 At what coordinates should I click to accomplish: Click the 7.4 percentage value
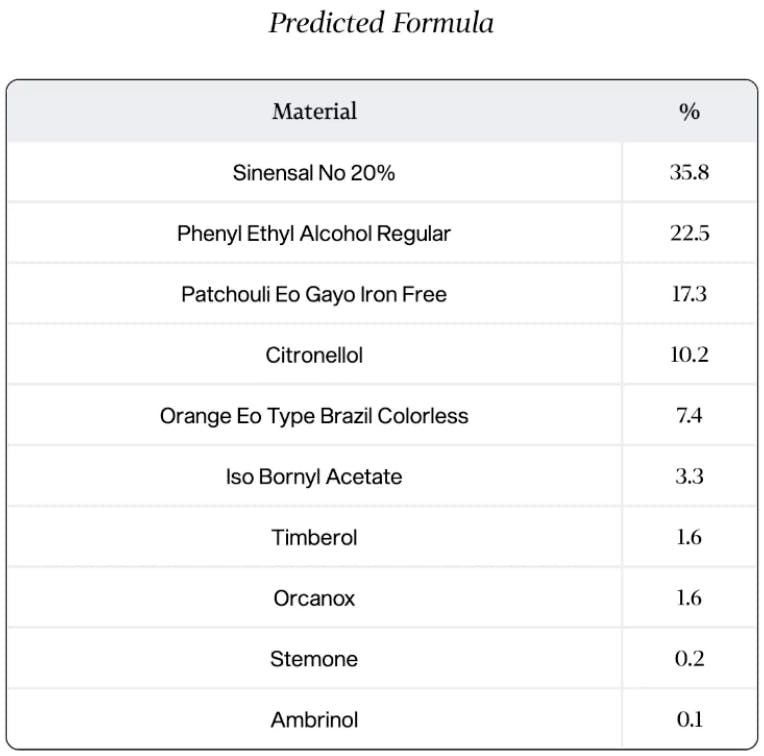tap(689, 415)
